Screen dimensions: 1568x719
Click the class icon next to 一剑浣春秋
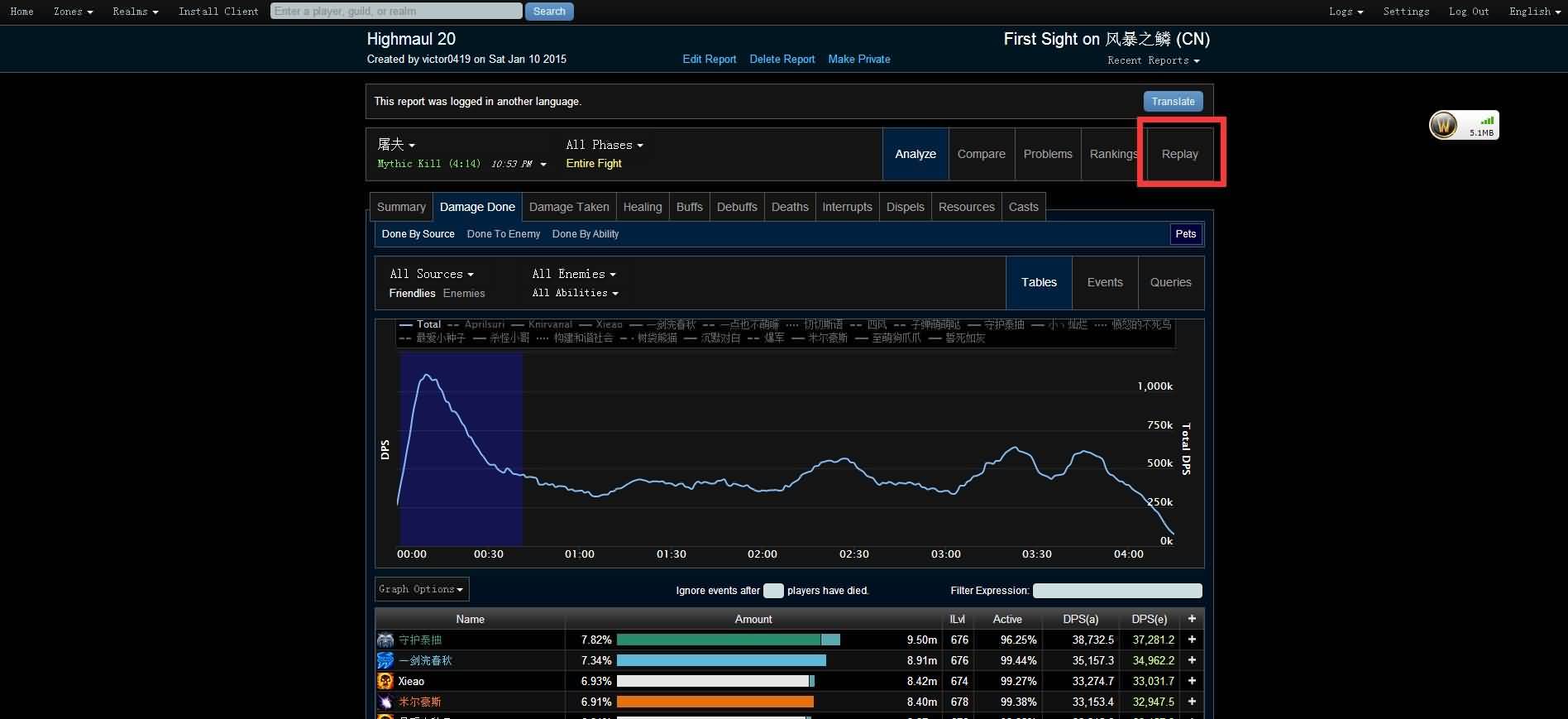385,660
